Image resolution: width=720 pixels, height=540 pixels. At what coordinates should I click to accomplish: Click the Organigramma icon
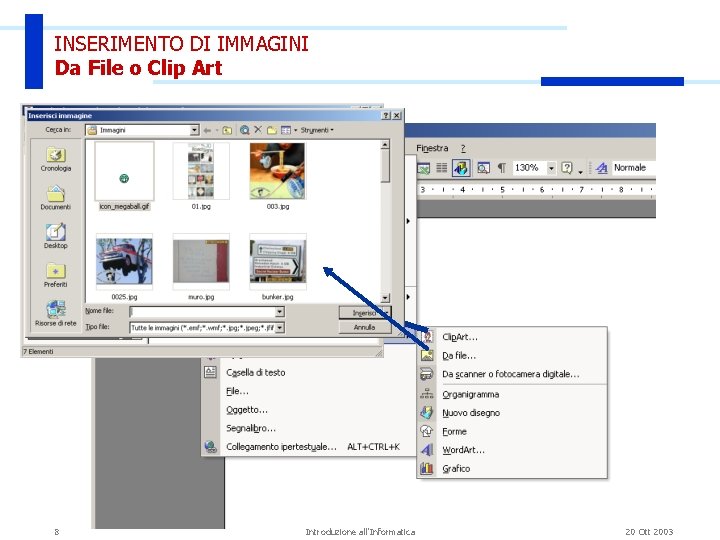pyautogui.click(x=427, y=394)
